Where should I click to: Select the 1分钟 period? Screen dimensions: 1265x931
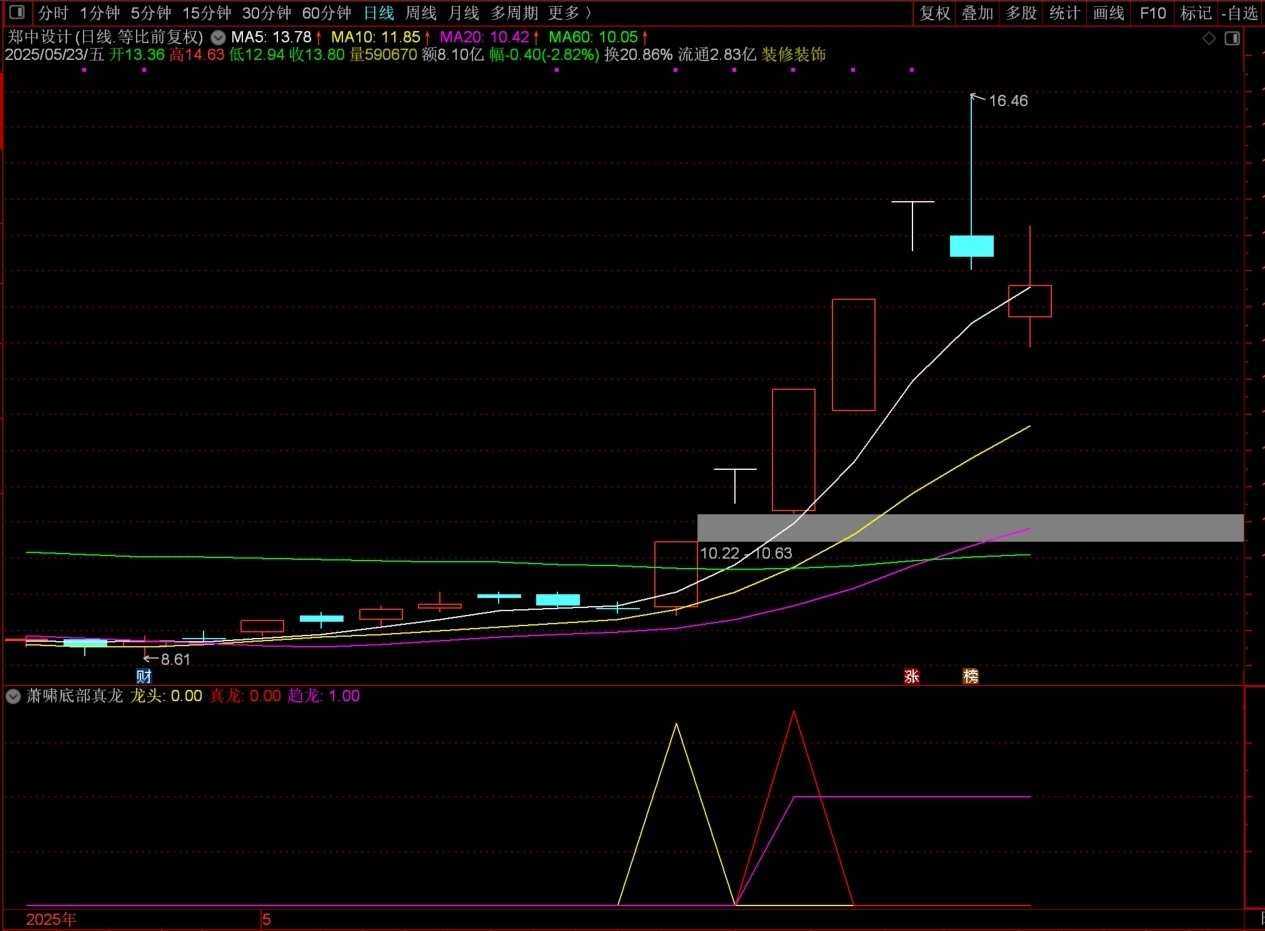[x=99, y=13]
